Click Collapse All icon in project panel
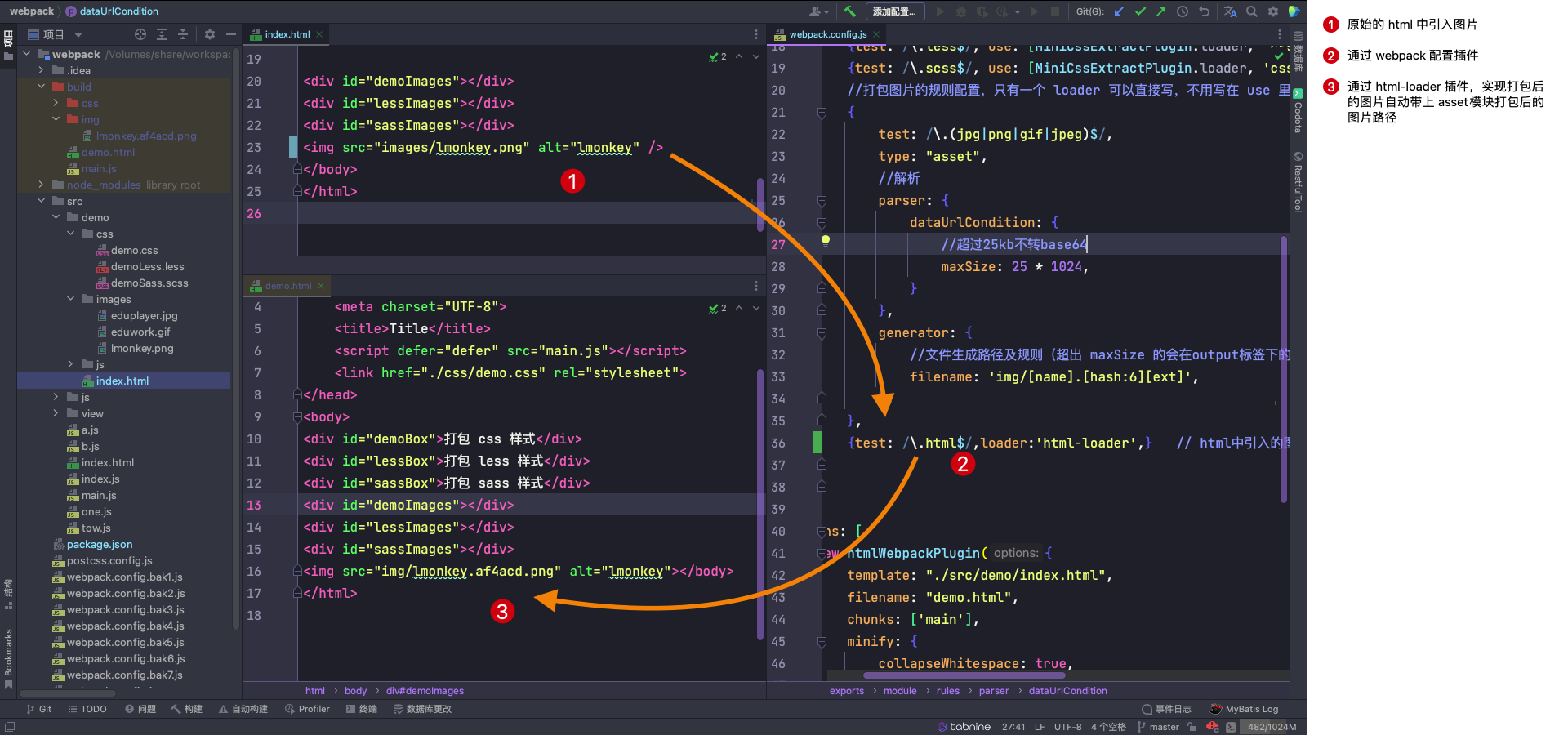1568x735 pixels. coord(183,34)
